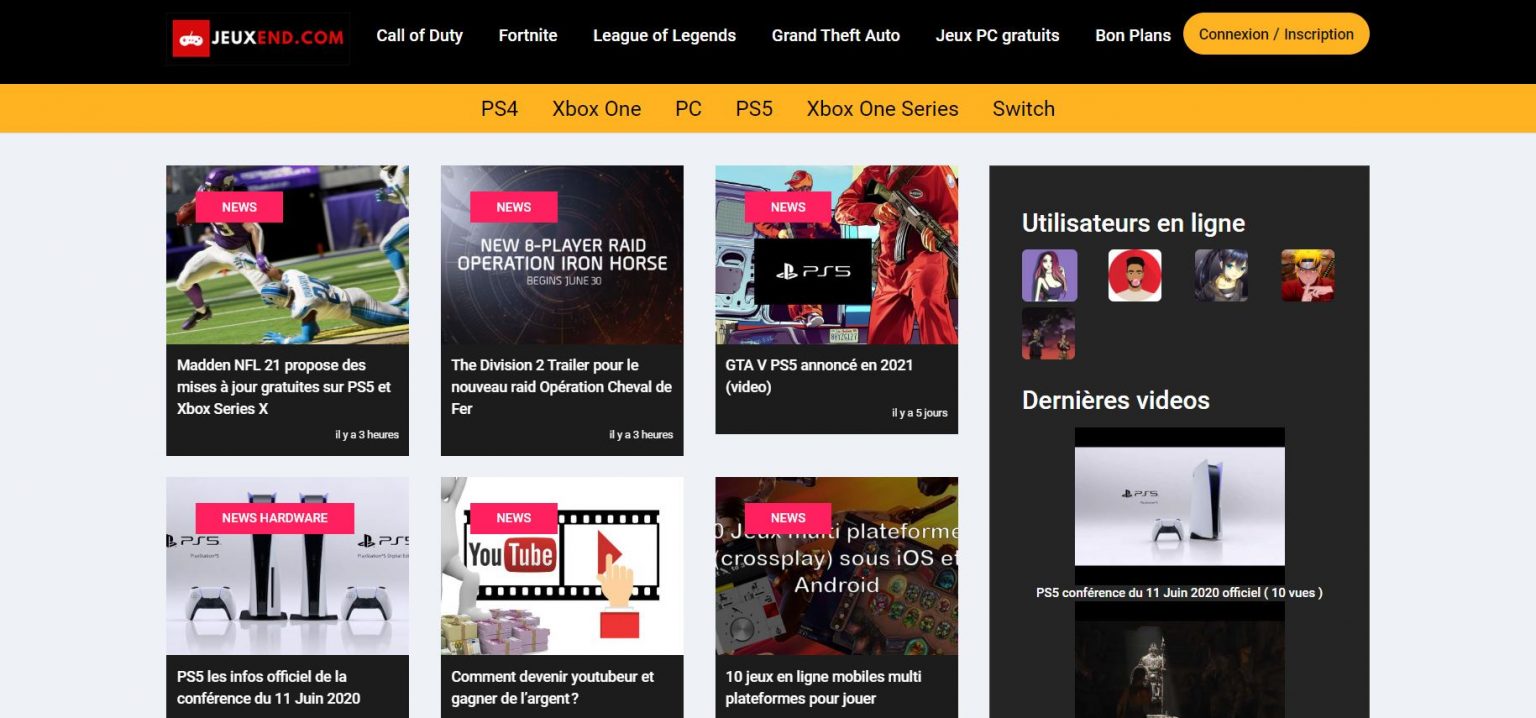
Task: Open the Call of Duty menu link
Action: (x=419, y=35)
